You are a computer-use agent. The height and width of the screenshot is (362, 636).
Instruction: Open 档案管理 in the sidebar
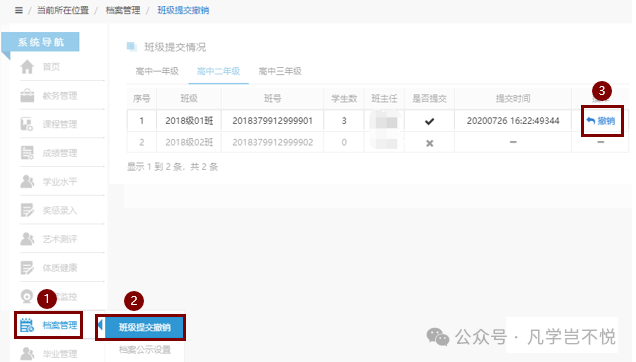click(x=60, y=325)
